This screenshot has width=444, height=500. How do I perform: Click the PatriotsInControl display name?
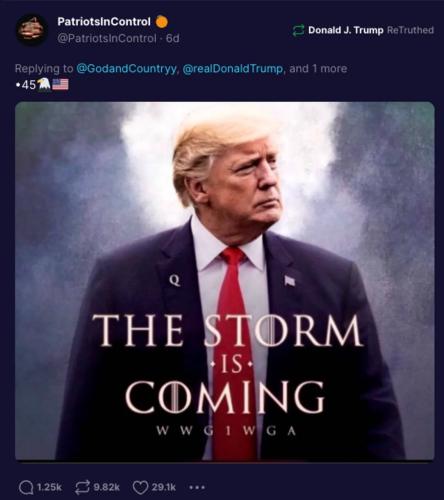(x=104, y=22)
